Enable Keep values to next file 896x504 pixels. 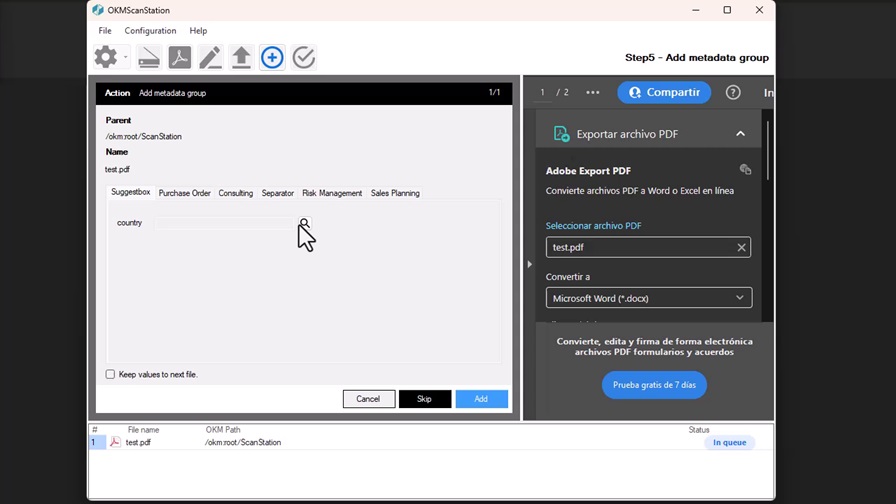point(110,374)
